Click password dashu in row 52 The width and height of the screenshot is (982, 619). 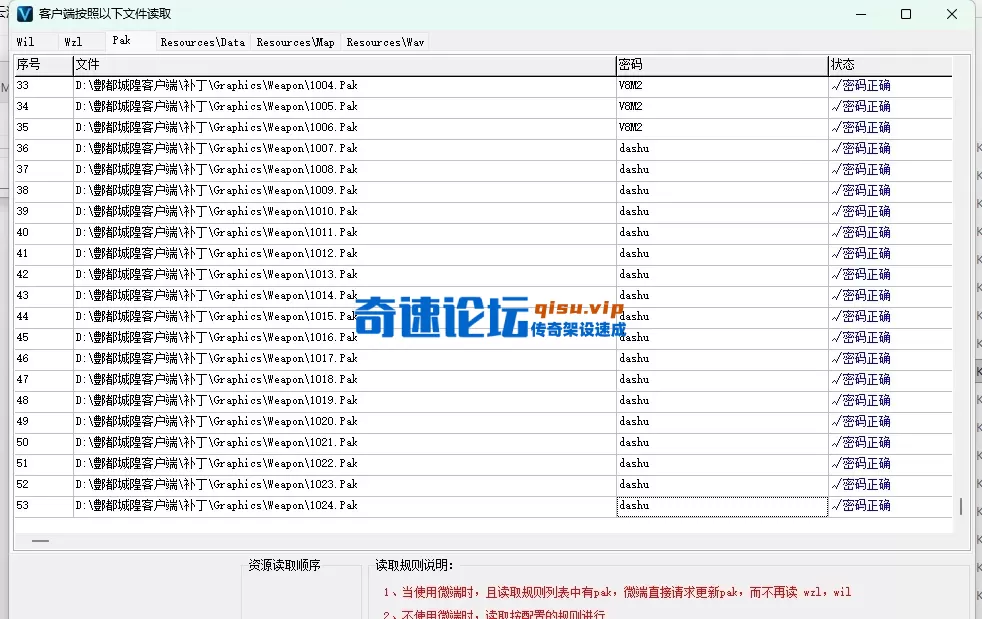[x=634, y=484]
